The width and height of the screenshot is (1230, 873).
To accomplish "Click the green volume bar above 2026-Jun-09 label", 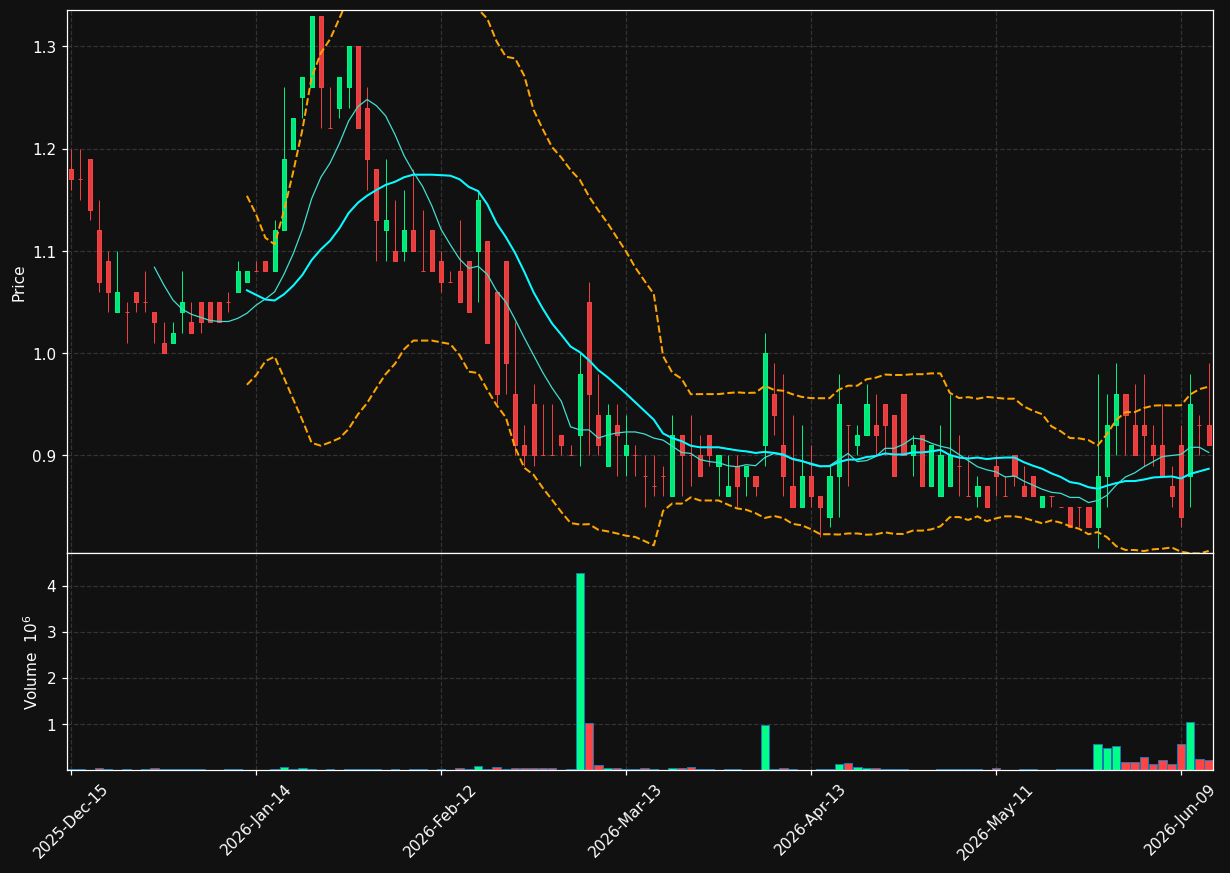I will click(1190, 746).
